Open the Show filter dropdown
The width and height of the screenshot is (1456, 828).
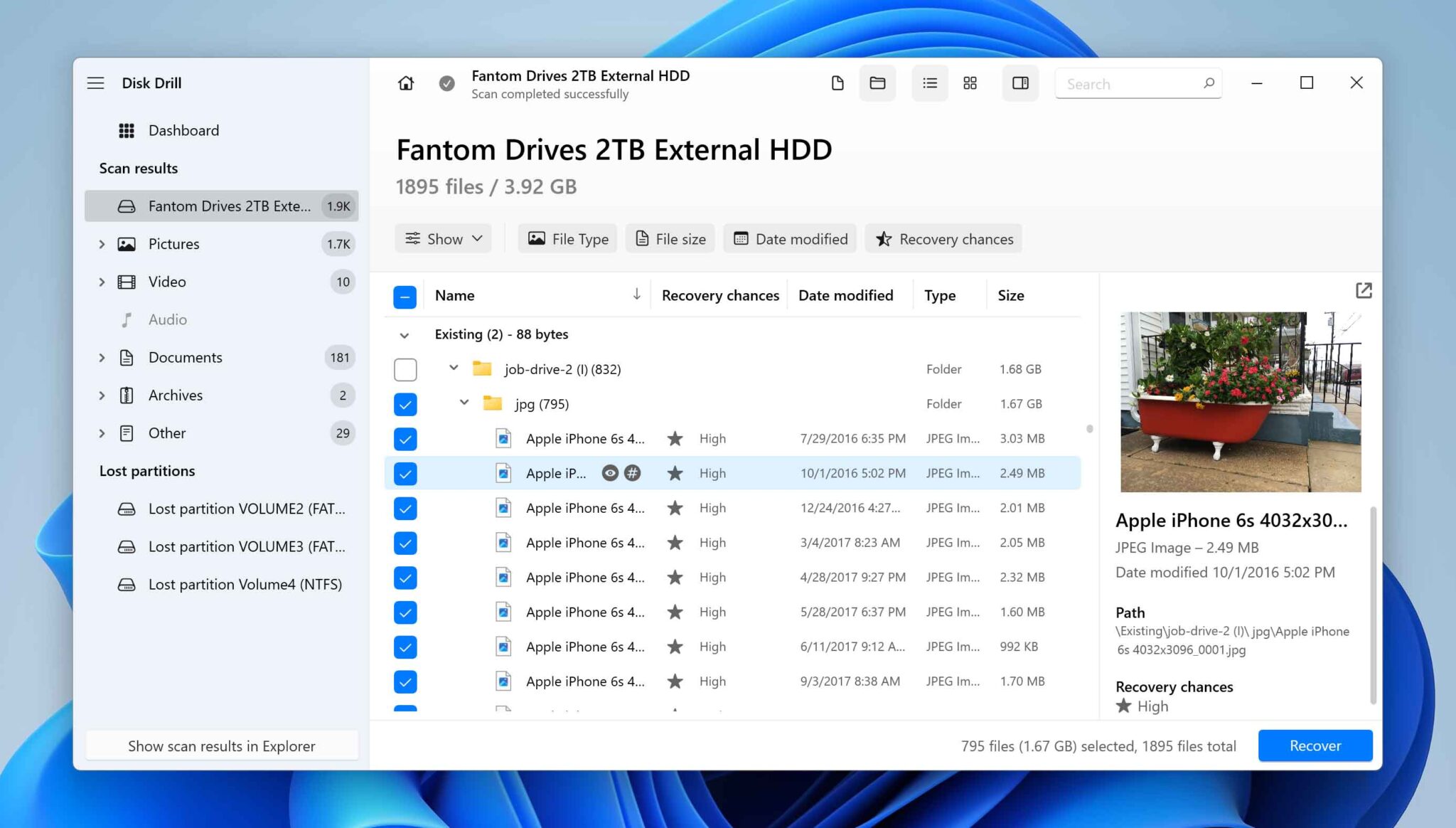443,238
